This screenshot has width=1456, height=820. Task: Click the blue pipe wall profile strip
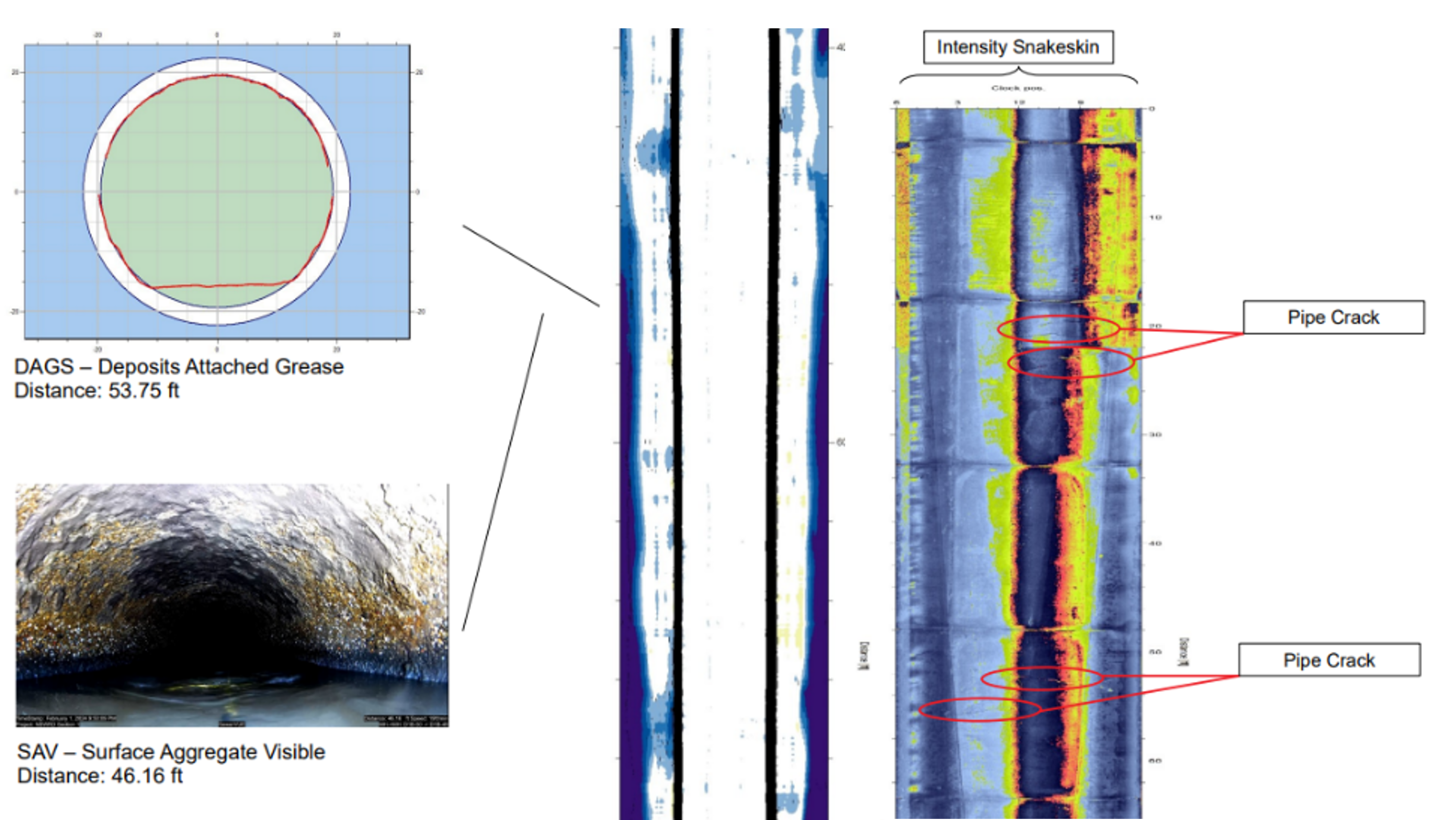[x=724, y=424]
